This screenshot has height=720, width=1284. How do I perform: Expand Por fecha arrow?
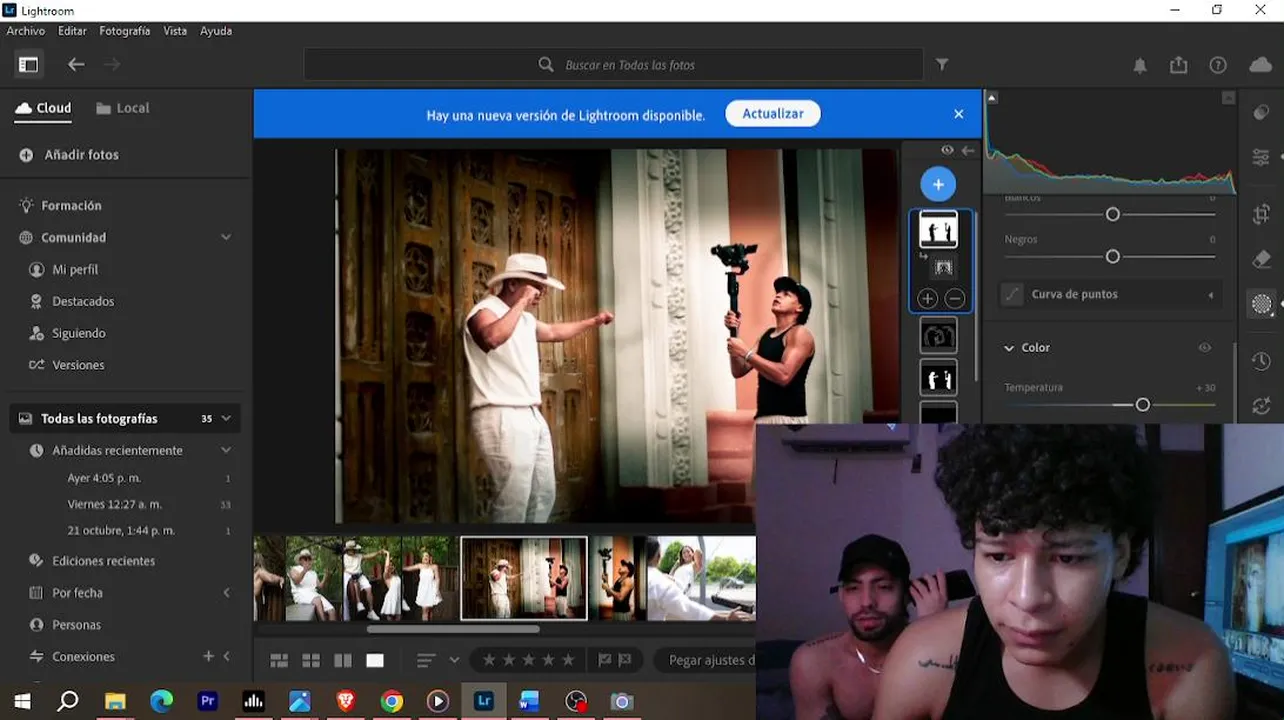[x=226, y=592]
